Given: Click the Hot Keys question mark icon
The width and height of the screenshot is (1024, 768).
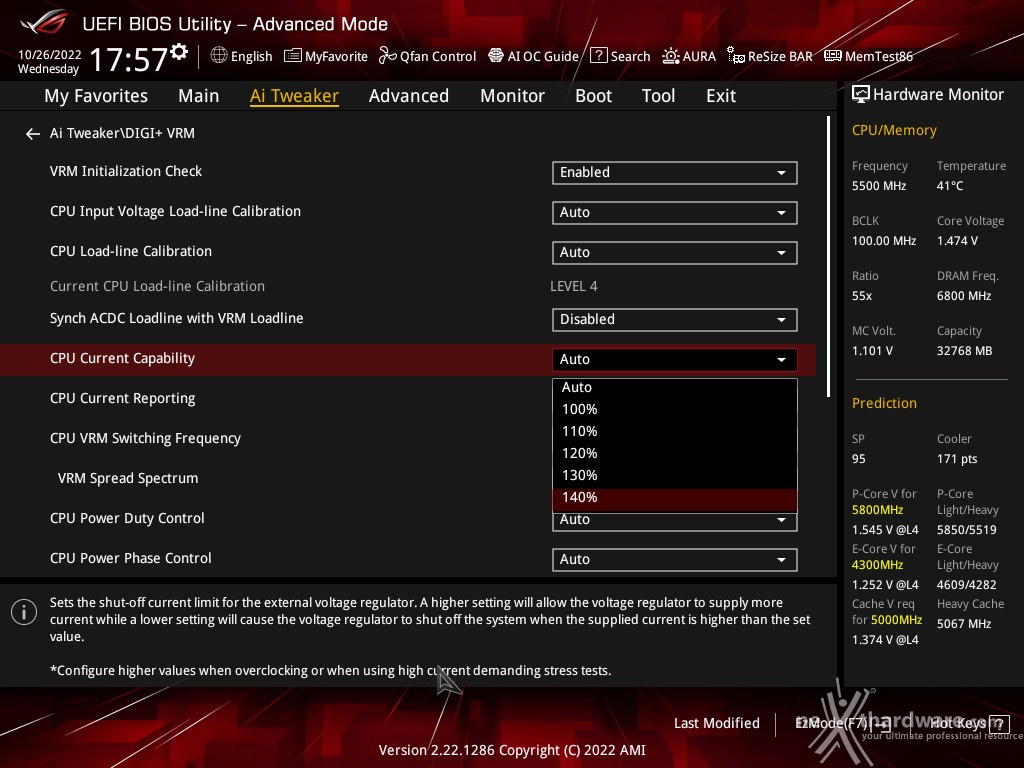Looking at the screenshot, I should (x=999, y=724).
